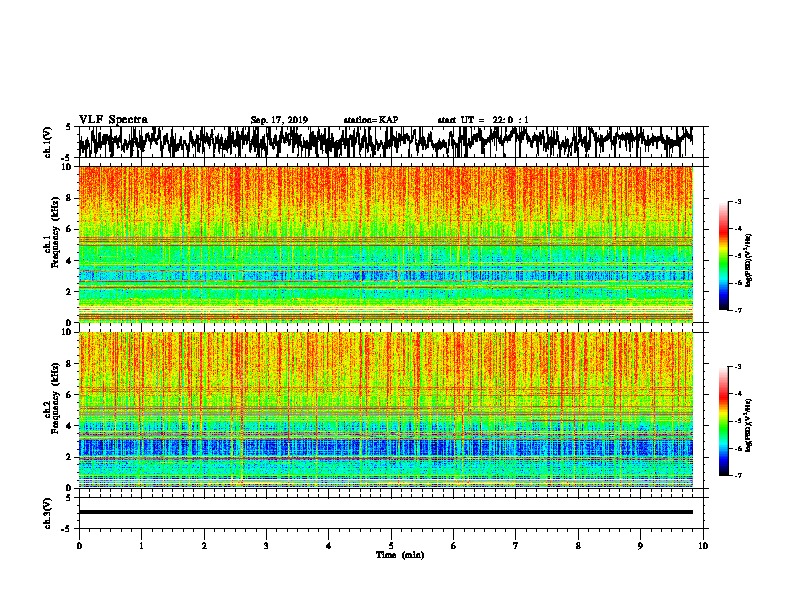Click the time axis tick label 3
The height and width of the screenshot is (612, 792).
[x=266, y=546]
